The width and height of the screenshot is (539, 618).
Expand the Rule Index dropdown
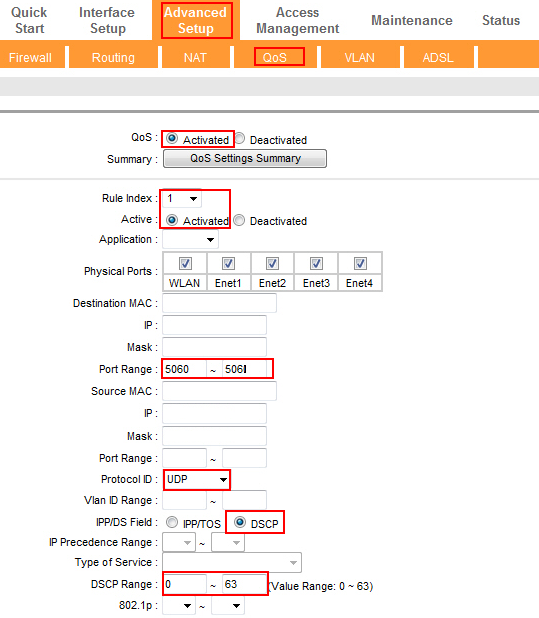(x=182, y=198)
